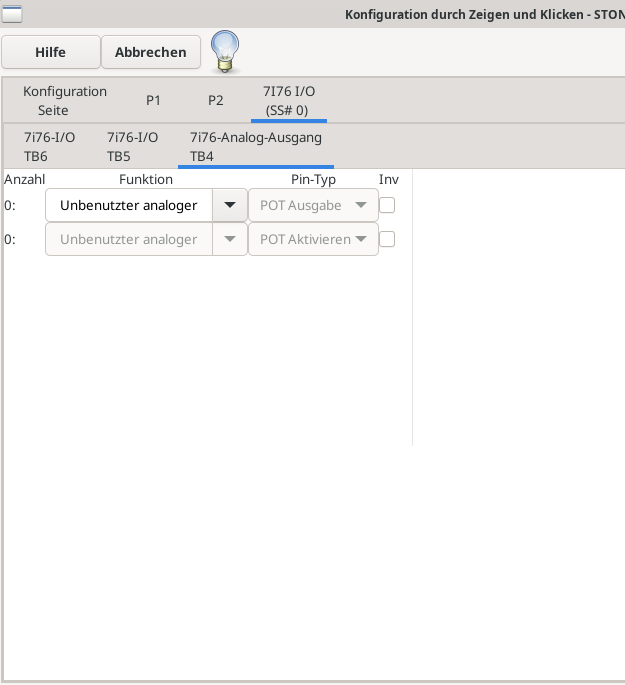
Task: Open the window menu icon in title bar
Action: [12, 14]
